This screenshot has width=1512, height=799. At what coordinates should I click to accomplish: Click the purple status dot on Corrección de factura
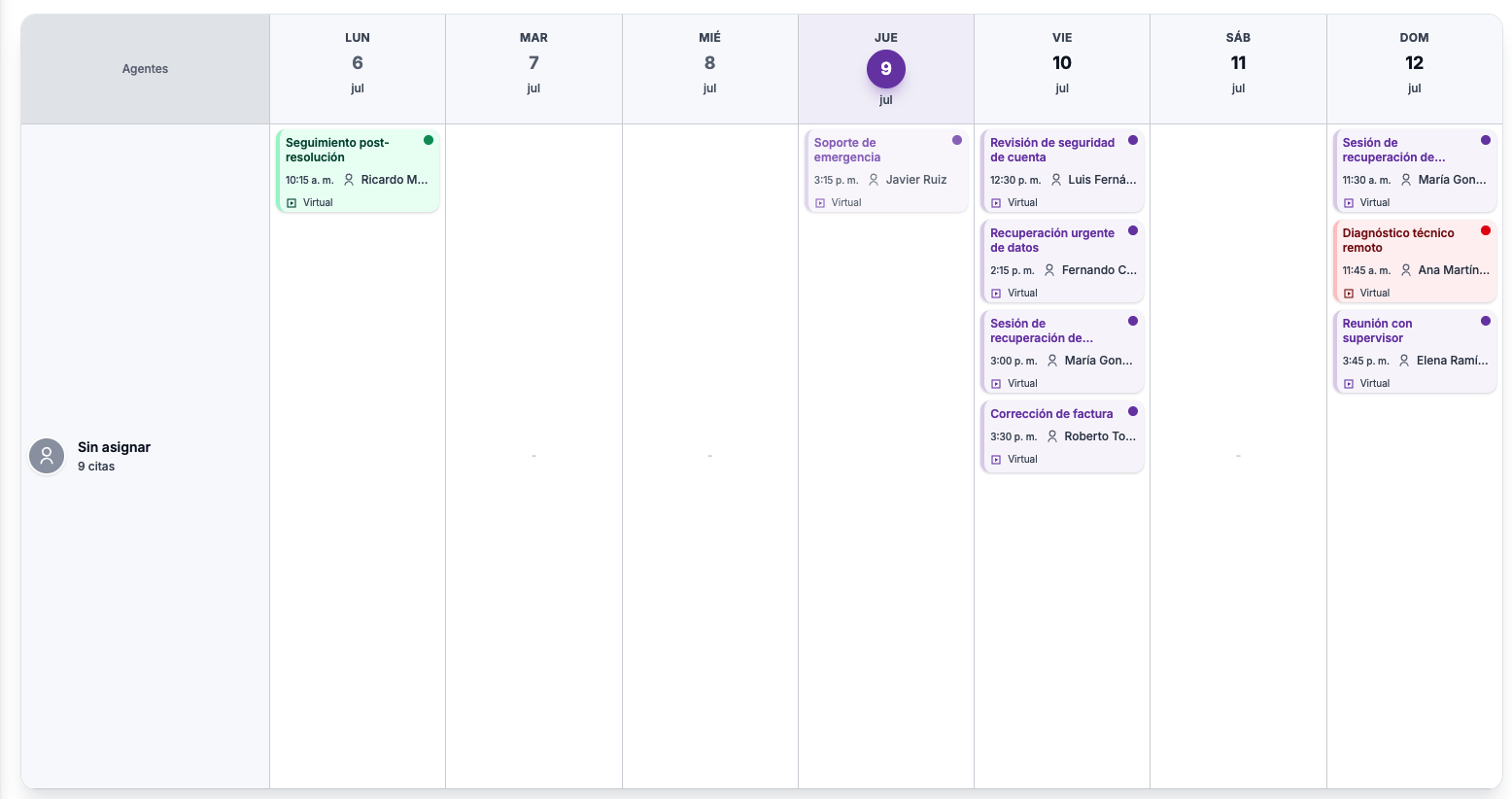point(1133,411)
